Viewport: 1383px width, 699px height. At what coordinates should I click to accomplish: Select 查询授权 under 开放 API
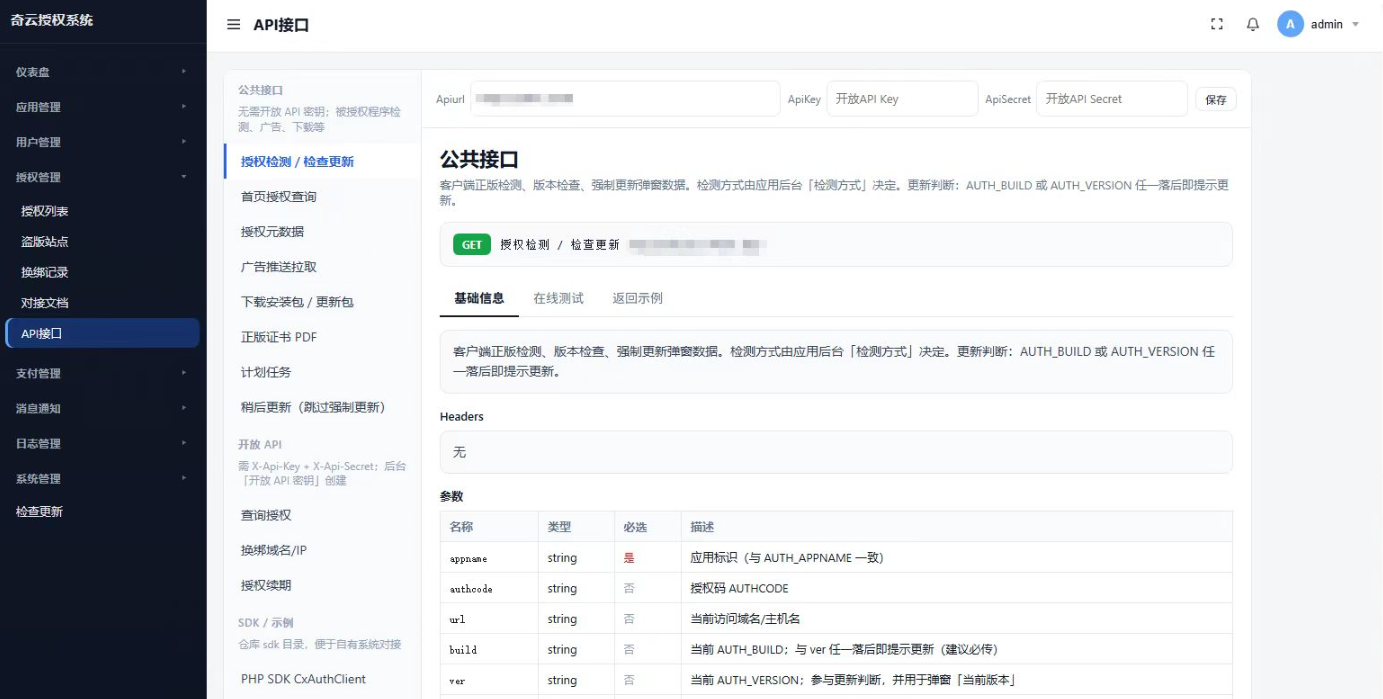tap(322, 515)
